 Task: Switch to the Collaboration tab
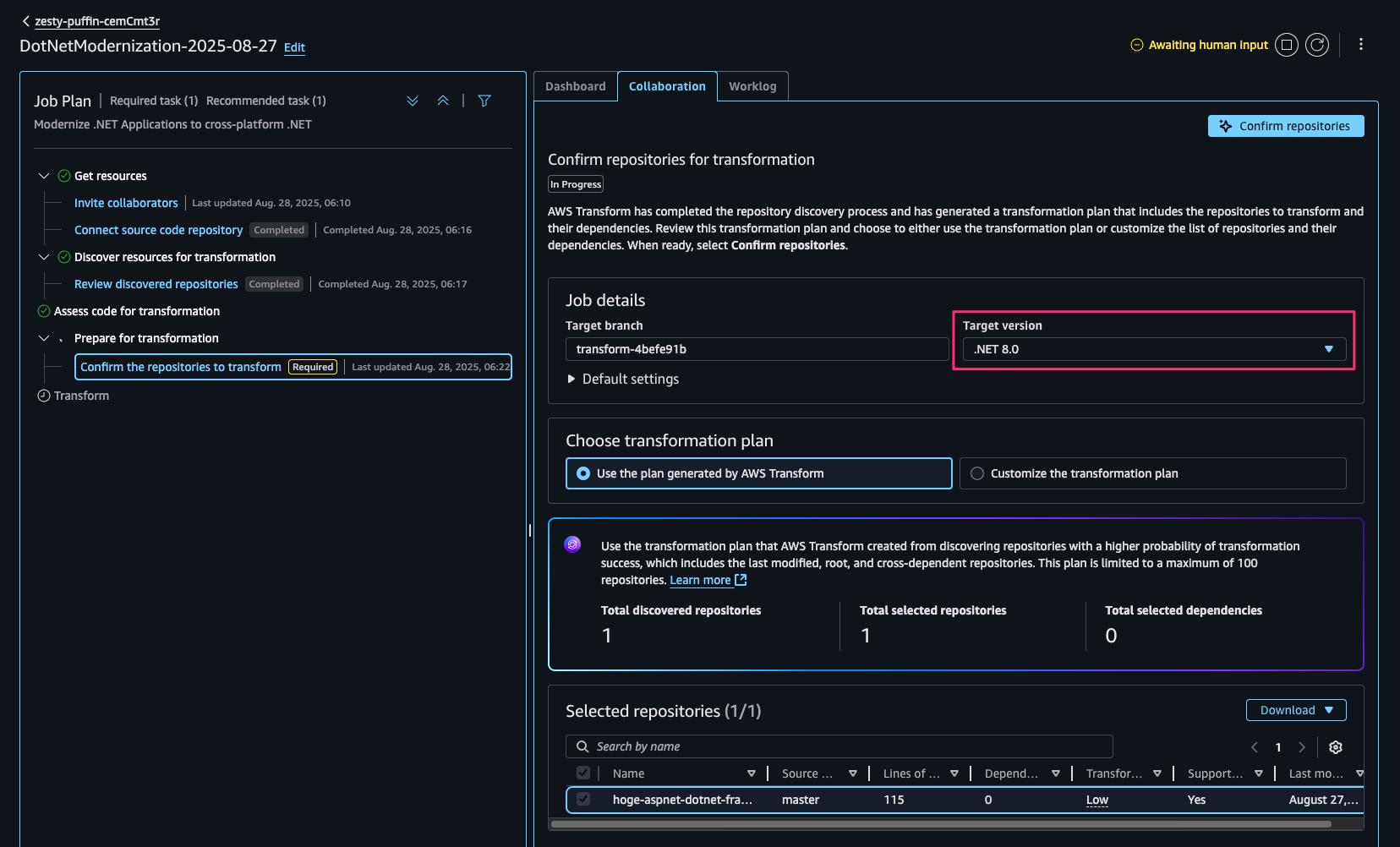(667, 86)
